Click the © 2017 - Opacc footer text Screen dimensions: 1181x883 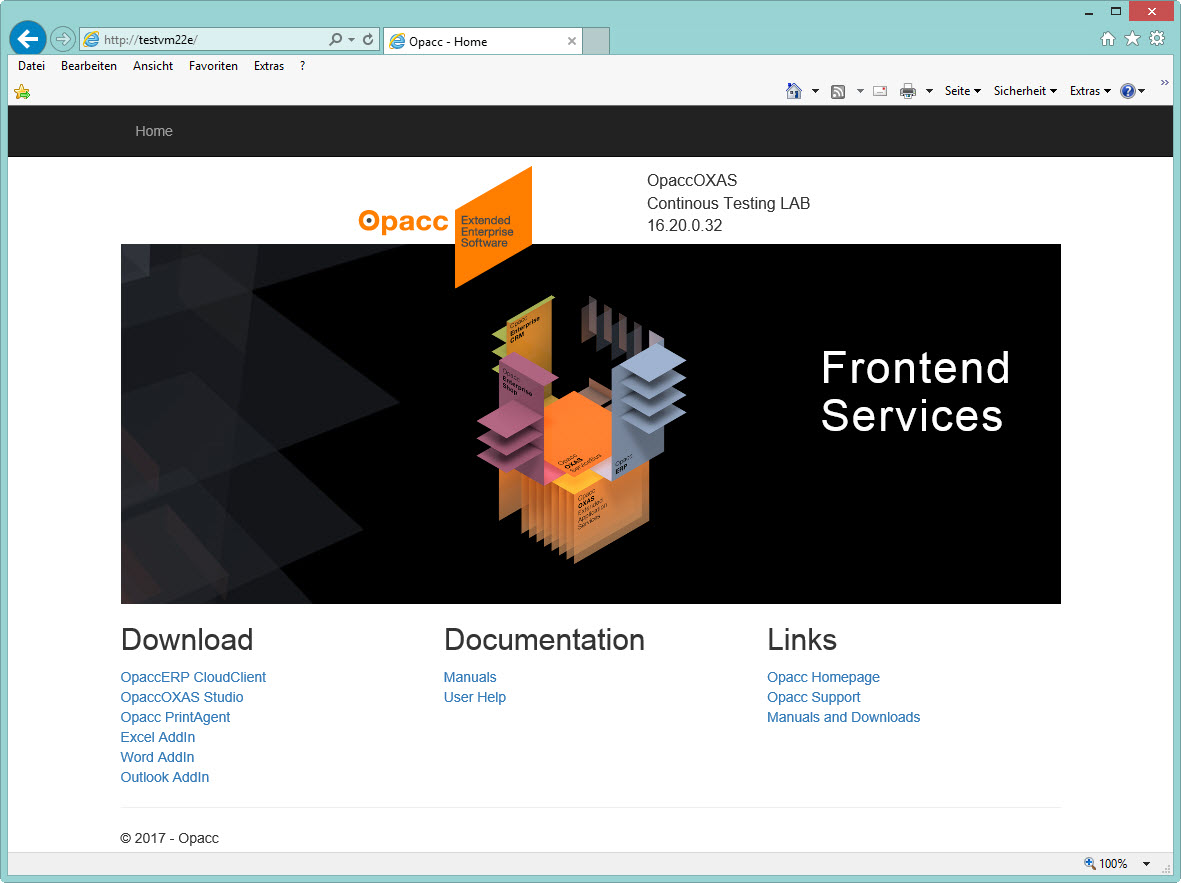click(x=169, y=838)
